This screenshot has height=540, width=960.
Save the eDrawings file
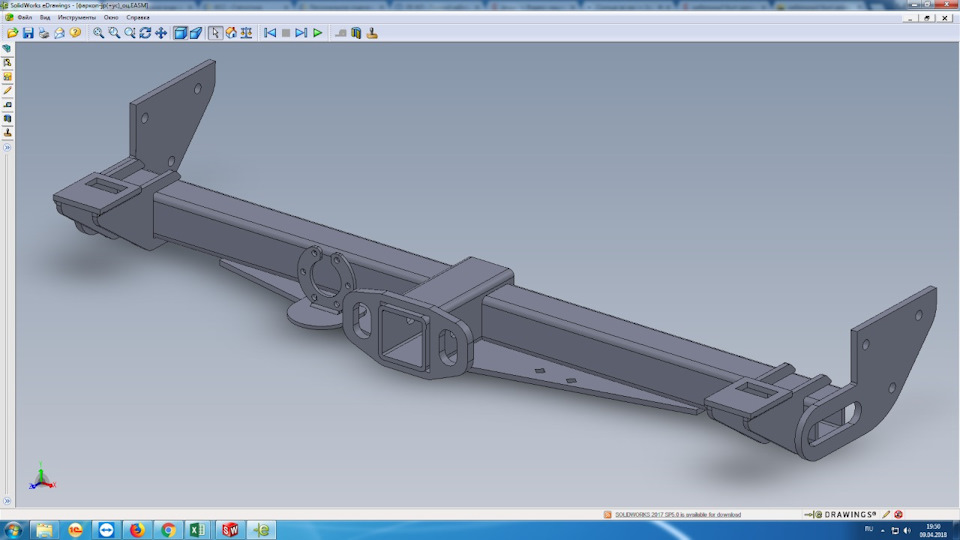(28, 32)
